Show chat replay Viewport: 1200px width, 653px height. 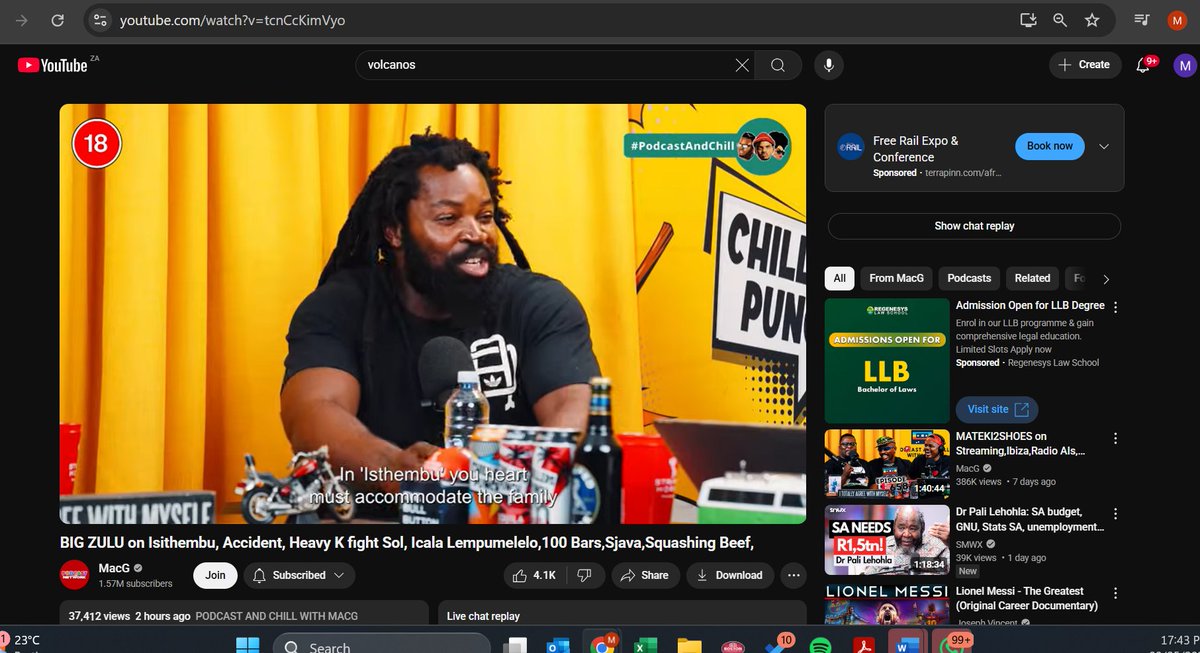point(974,226)
